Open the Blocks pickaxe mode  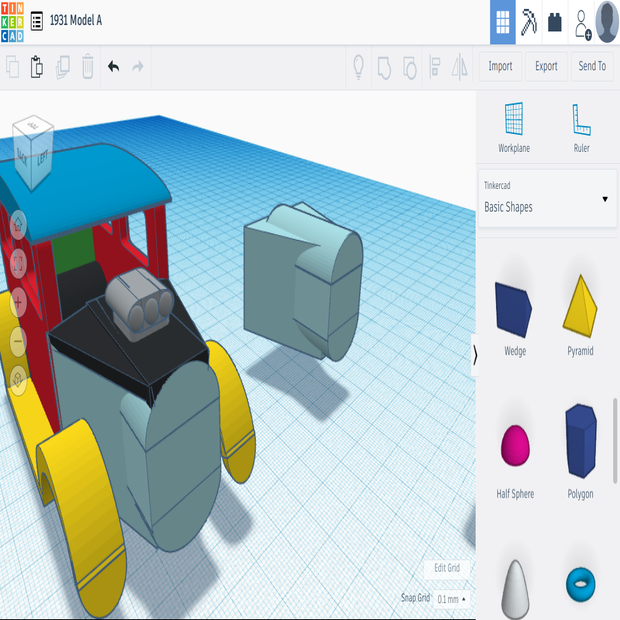(x=529, y=22)
